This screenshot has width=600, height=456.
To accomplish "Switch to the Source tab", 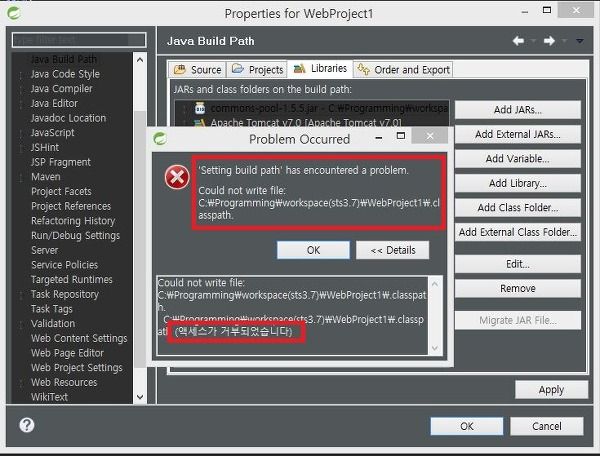I will (x=197, y=70).
